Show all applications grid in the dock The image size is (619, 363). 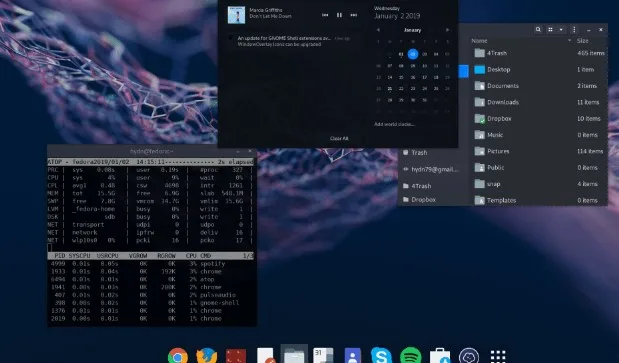tap(498, 356)
